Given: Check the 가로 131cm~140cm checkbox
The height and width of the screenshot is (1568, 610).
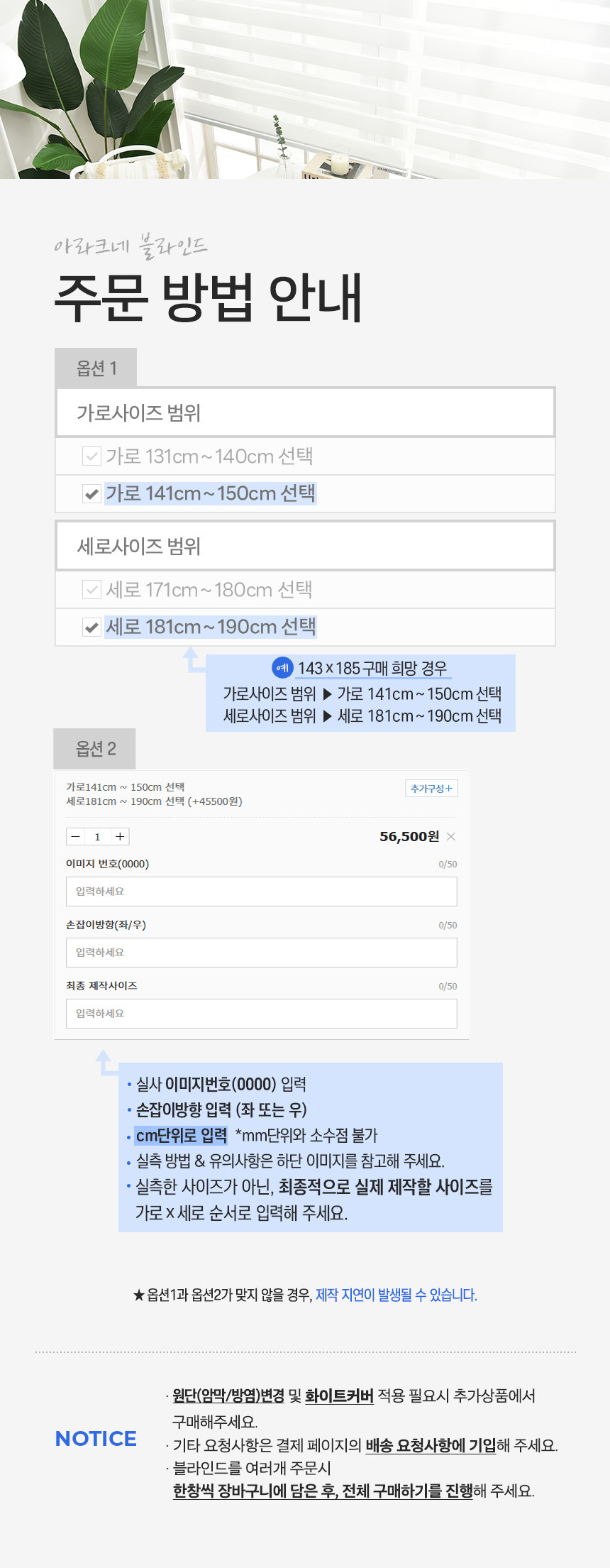Looking at the screenshot, I should (x=91, y=456).
